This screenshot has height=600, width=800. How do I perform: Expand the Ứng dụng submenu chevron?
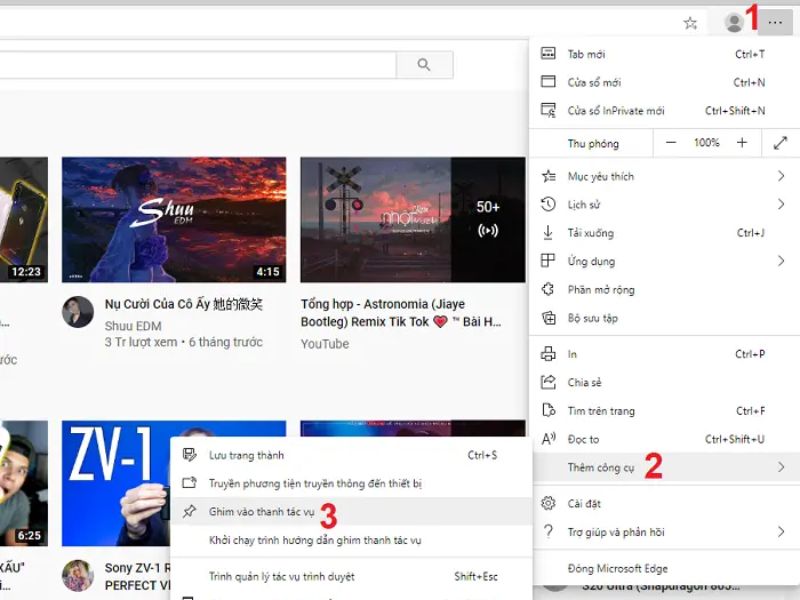tap(782, 261)
